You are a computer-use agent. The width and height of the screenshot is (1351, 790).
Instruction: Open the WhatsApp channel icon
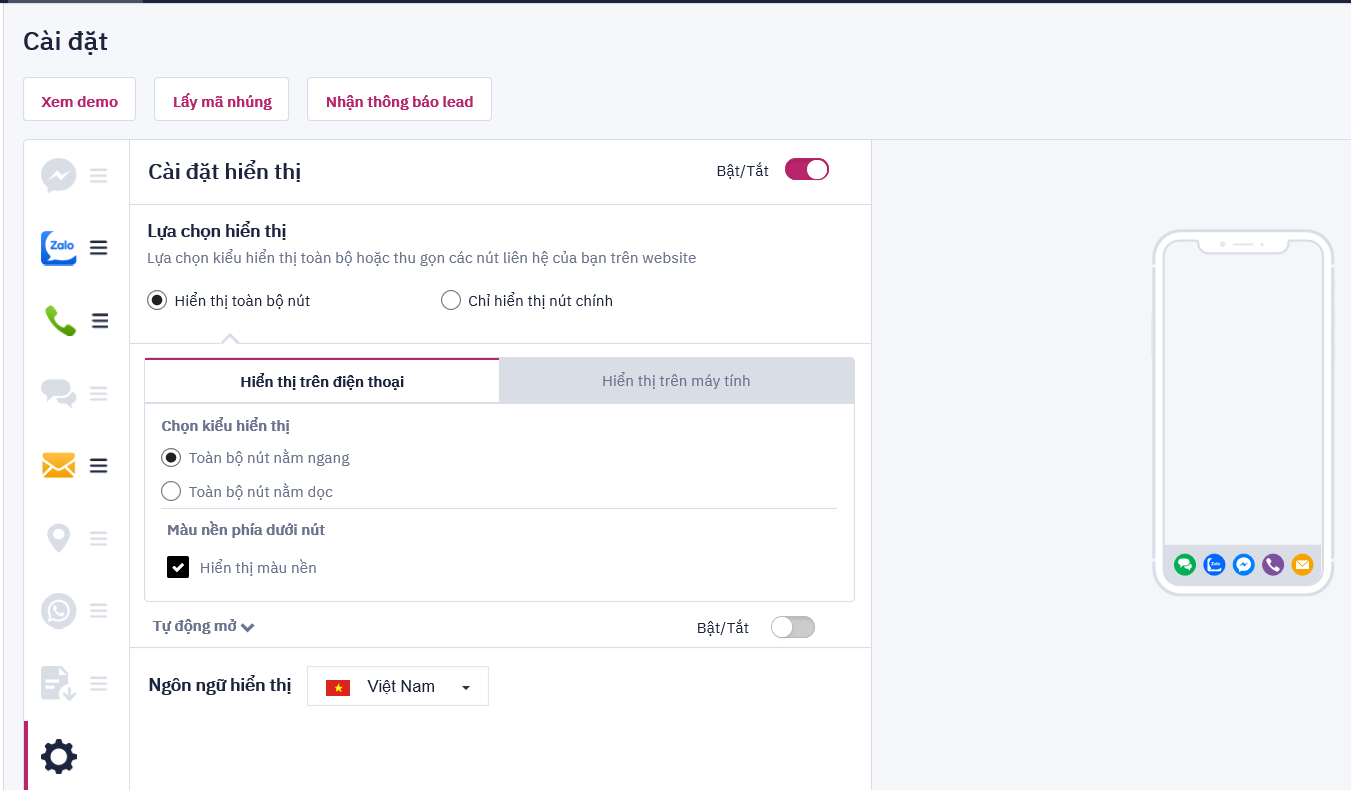[59, 611]
